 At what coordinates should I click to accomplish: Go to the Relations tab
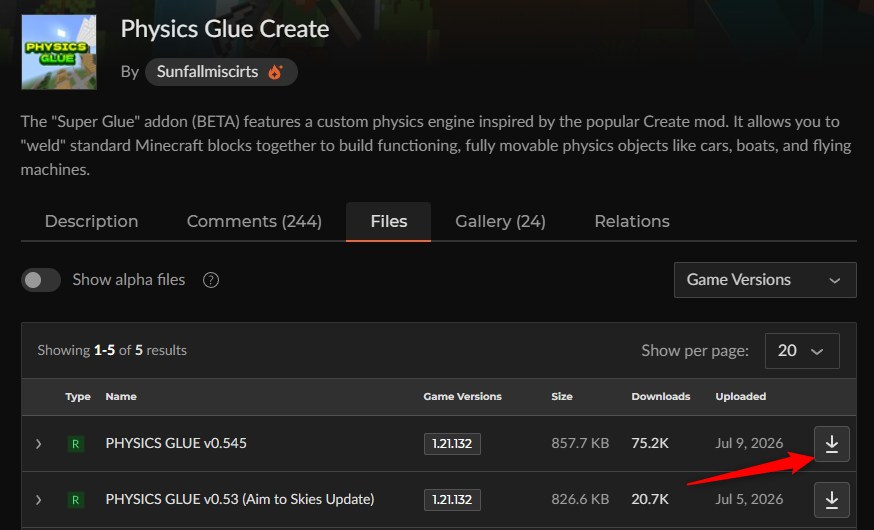click(x=632, y=221)
